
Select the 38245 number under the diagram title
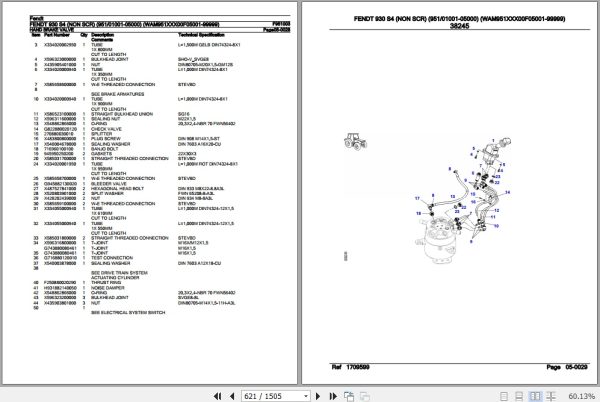point(459,26)
